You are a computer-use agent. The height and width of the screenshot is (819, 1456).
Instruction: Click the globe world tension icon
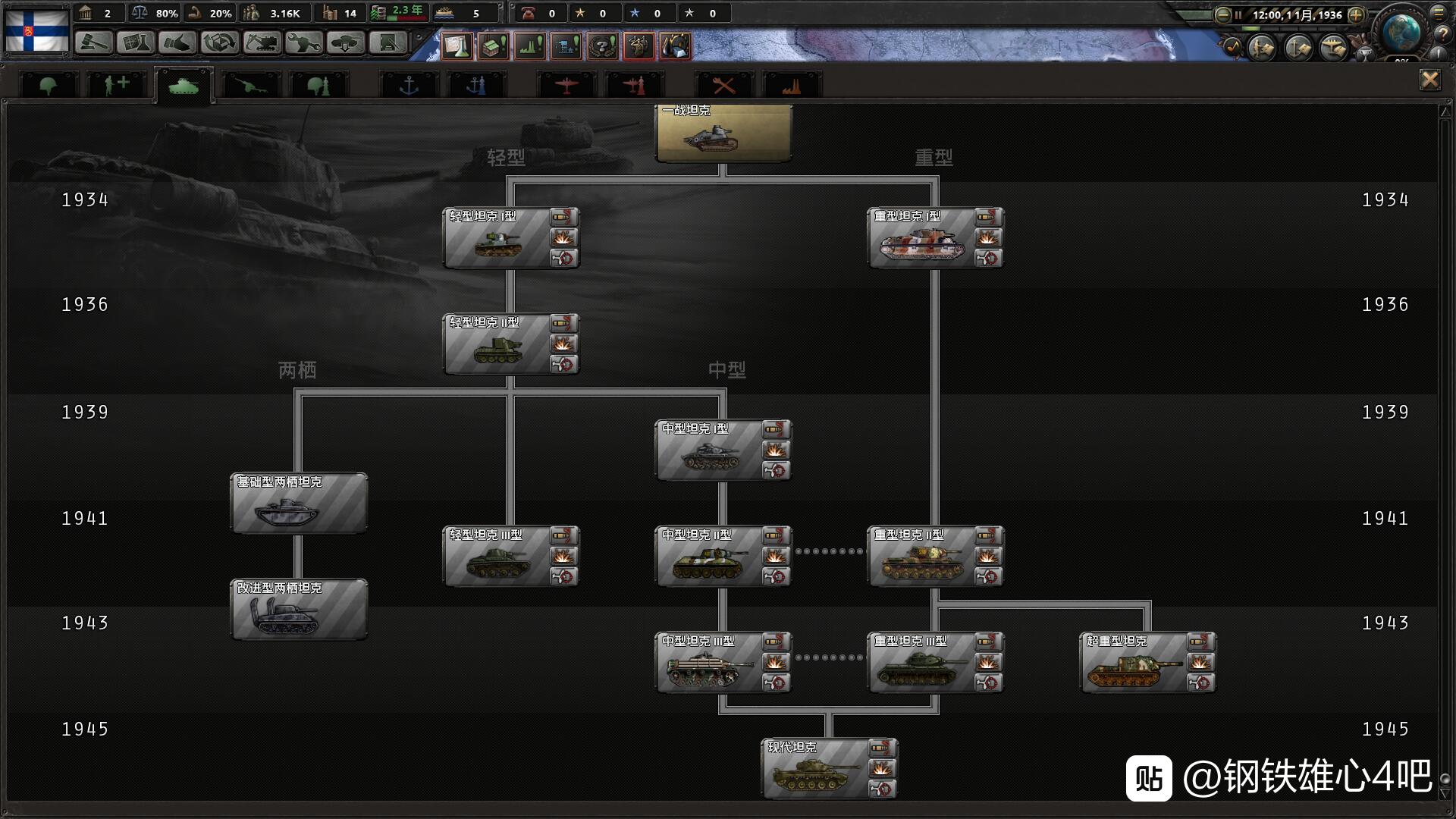[x=1401, y=33]
